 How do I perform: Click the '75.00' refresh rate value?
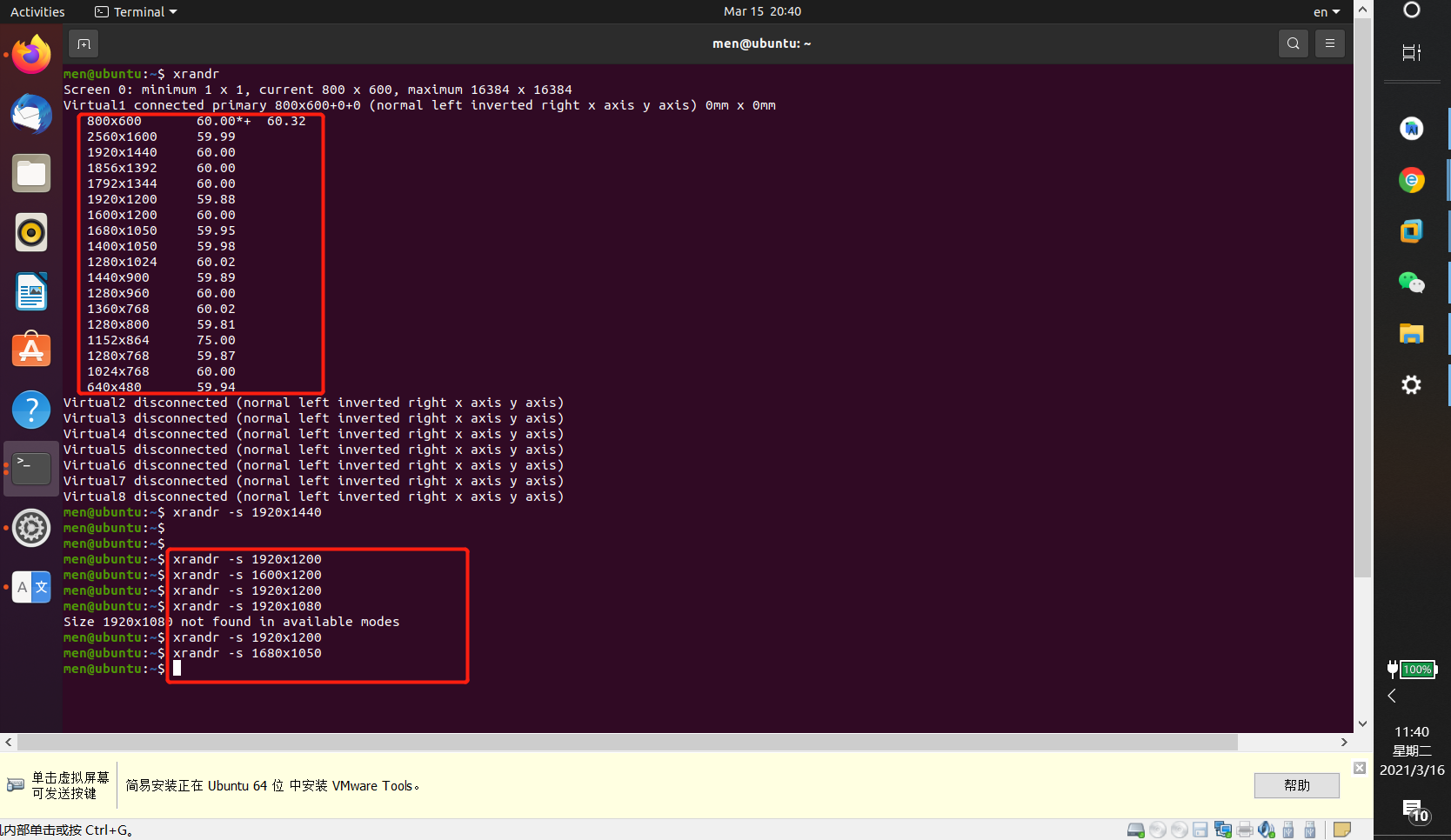[216, 340]
